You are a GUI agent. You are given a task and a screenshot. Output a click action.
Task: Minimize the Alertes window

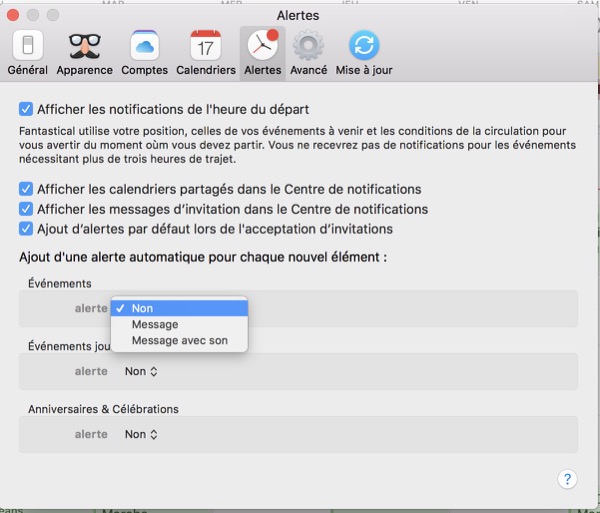coord(33,15)
